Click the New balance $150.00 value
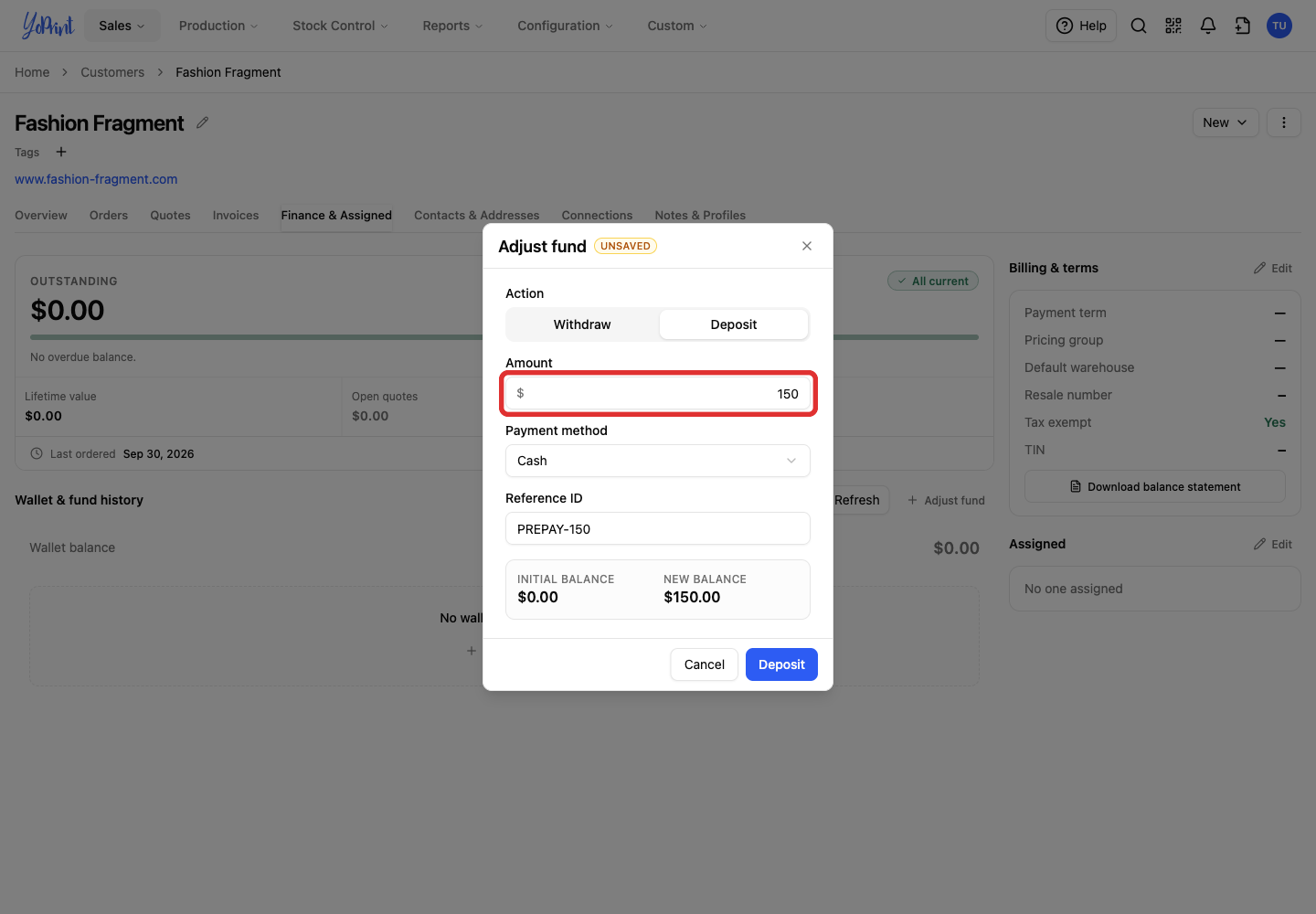This screenshot has height=914, width=1316. pyautogui.click(x=692, y=597)
